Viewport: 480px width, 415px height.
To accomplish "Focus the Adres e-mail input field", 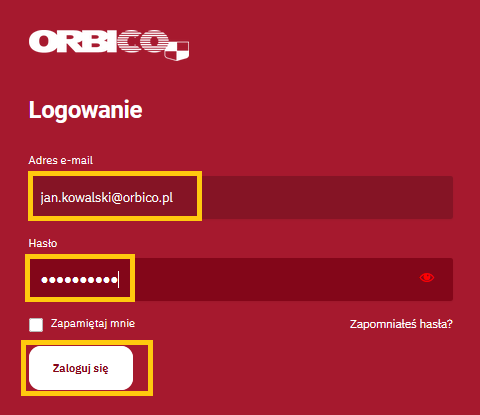I will tap(241, 197).
